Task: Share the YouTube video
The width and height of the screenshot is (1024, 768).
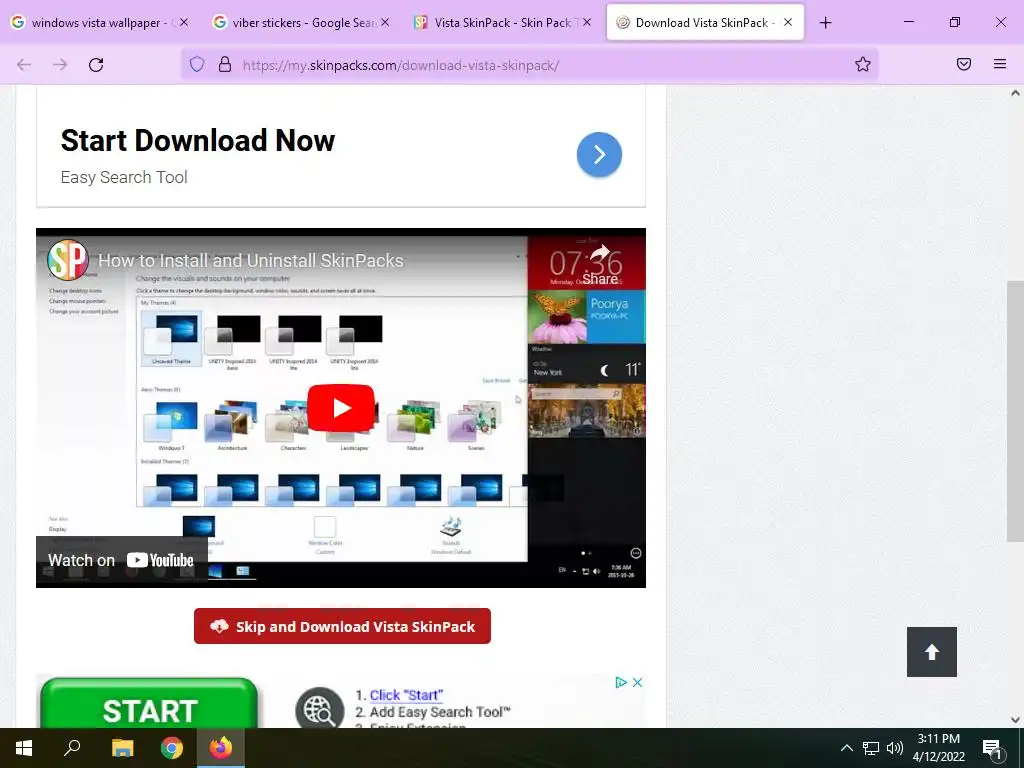Action: [x=600, y=266]
